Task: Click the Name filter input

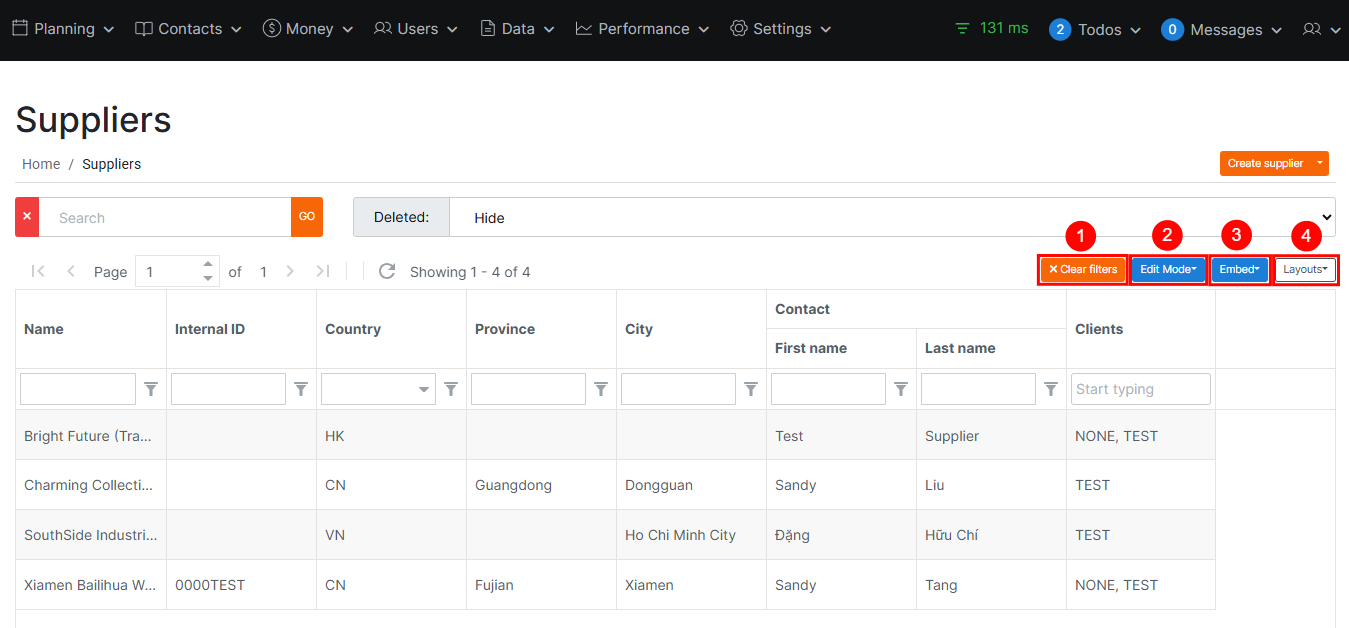Action: 78,389
